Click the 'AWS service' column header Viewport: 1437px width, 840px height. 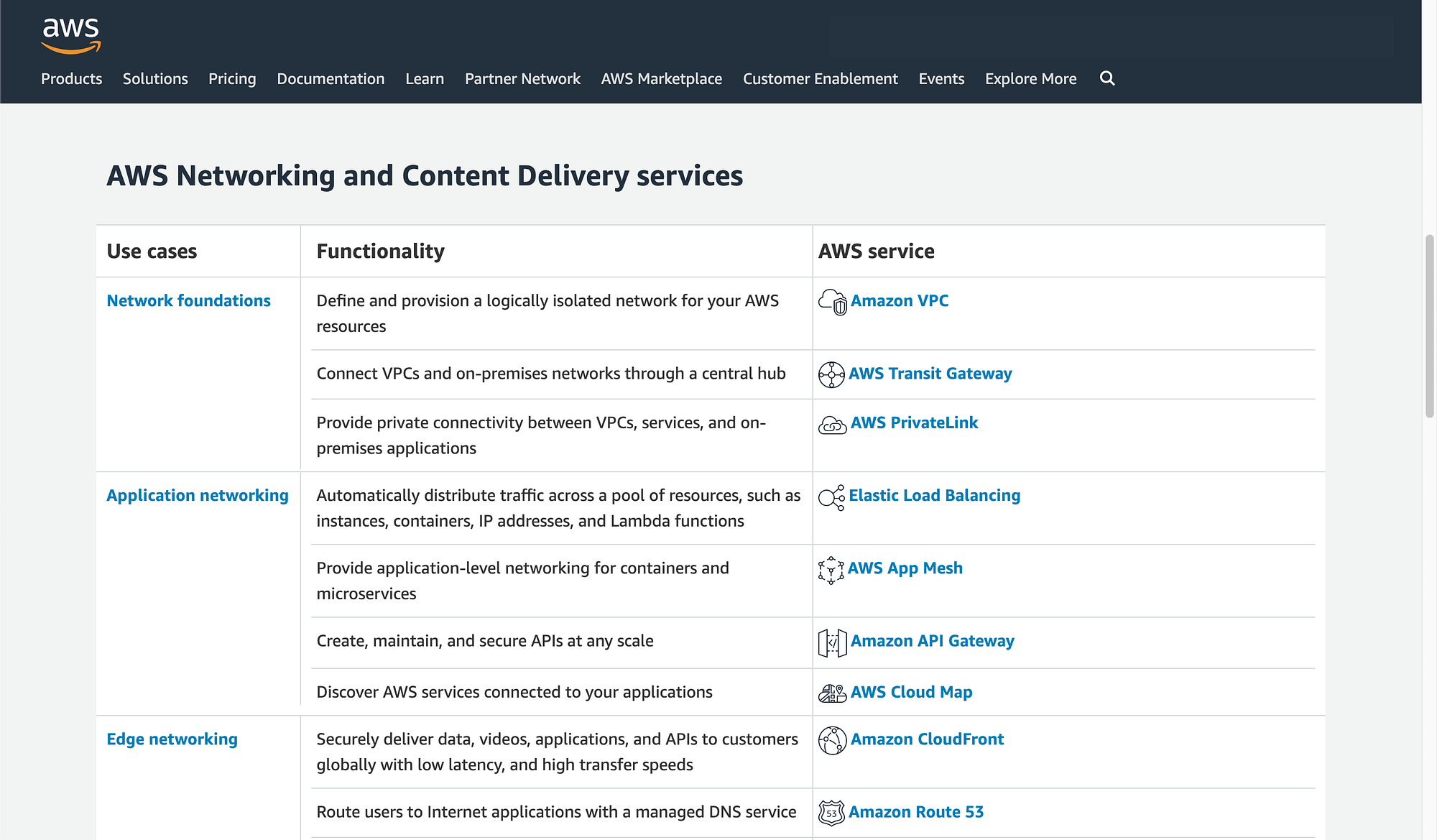click(x=877, y=251)
